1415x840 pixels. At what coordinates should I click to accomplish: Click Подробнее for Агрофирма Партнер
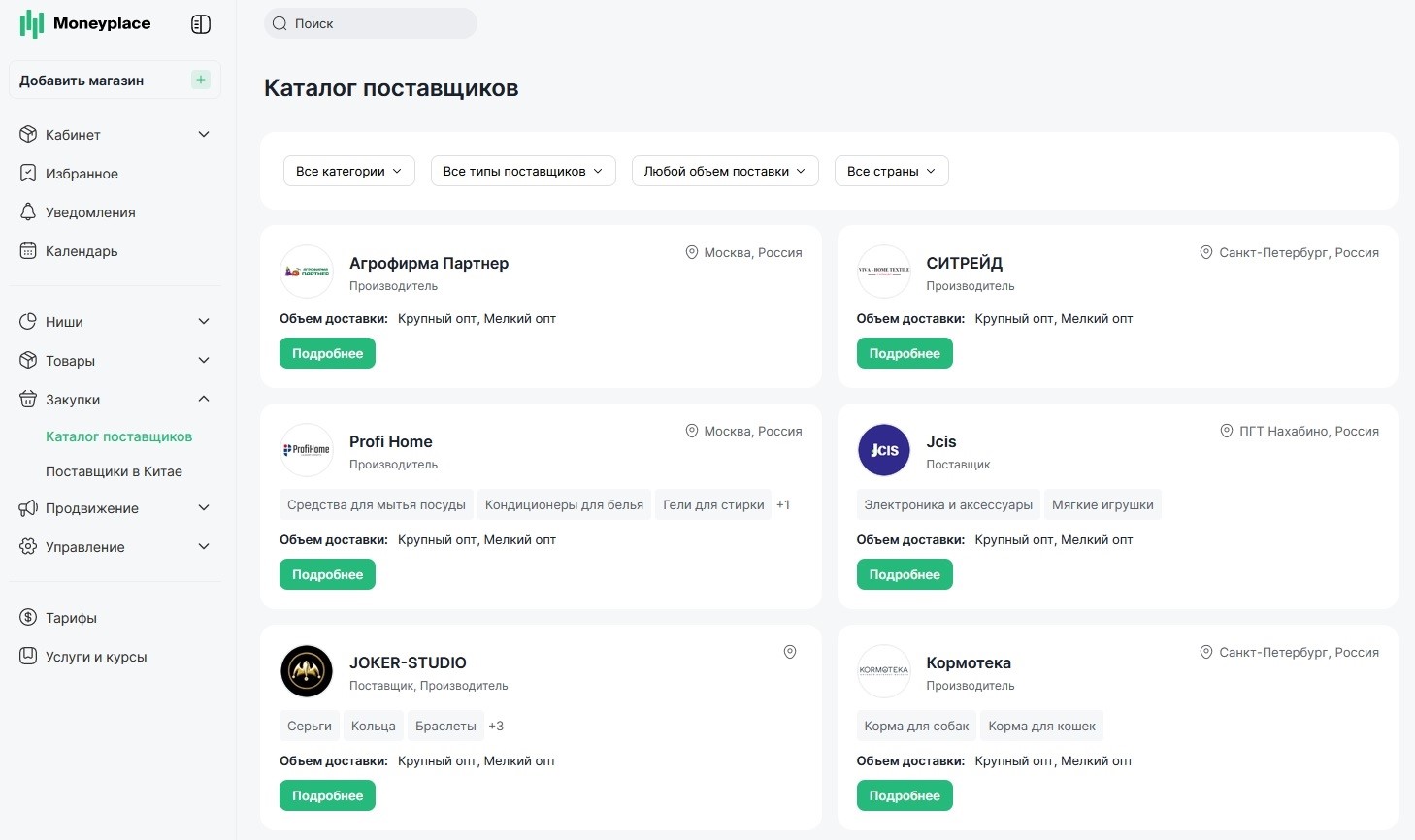click(327, 353)
